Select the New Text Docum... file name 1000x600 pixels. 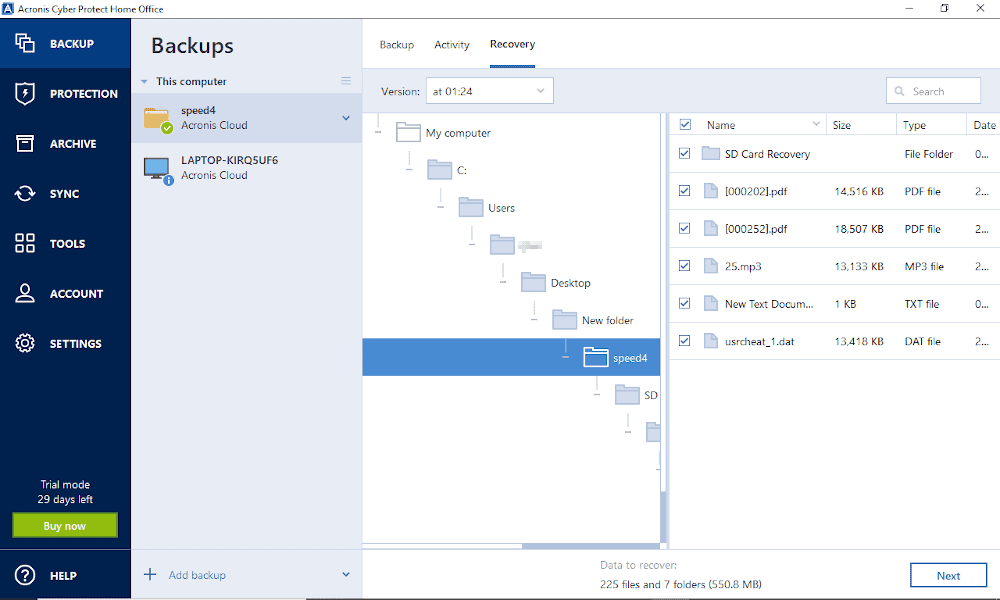(769, 304)
